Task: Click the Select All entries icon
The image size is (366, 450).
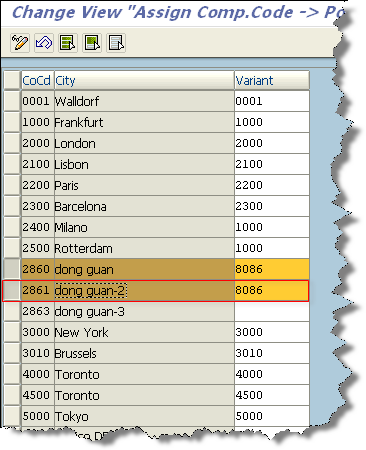Action: click(x=68, y=43)
